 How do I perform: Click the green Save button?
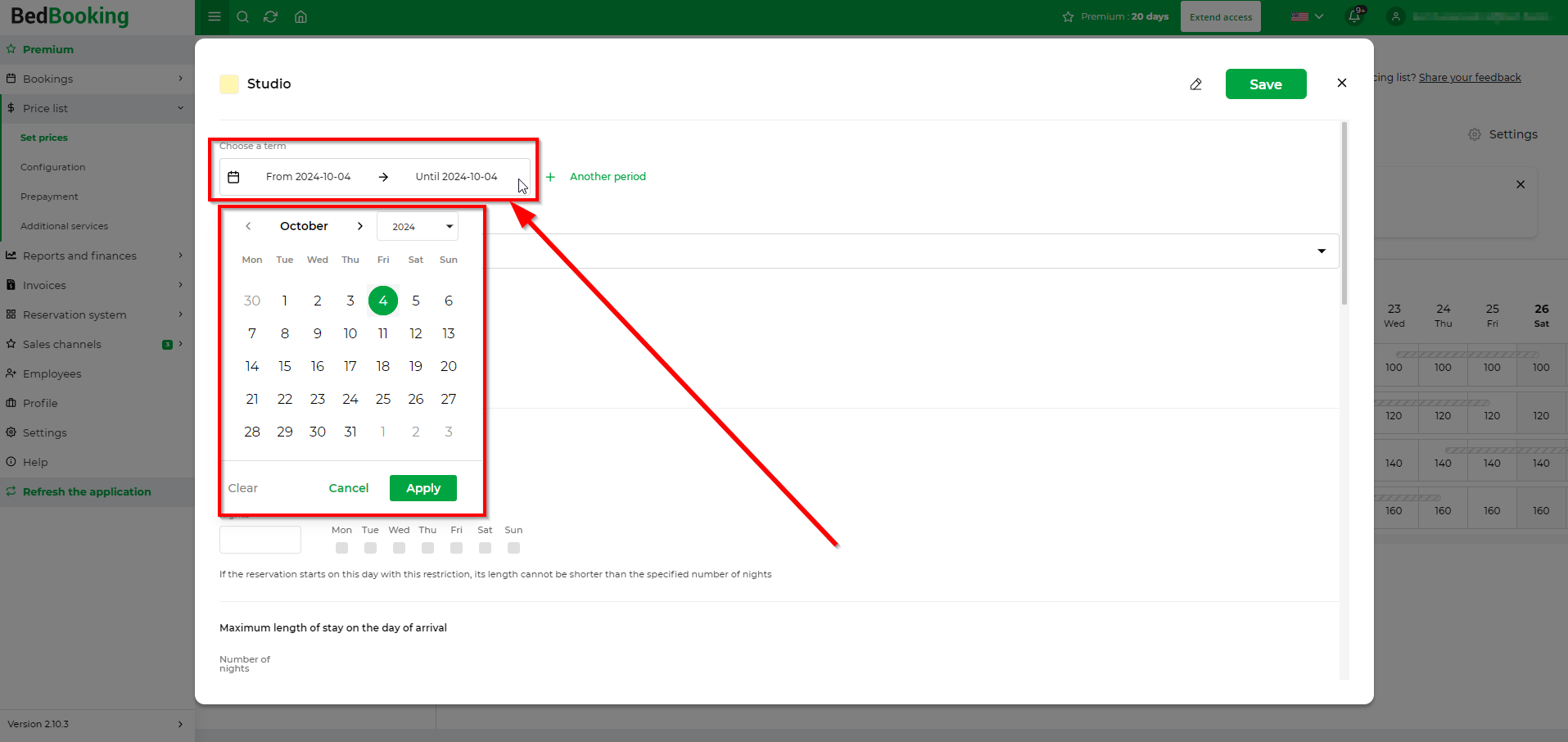1266,84
